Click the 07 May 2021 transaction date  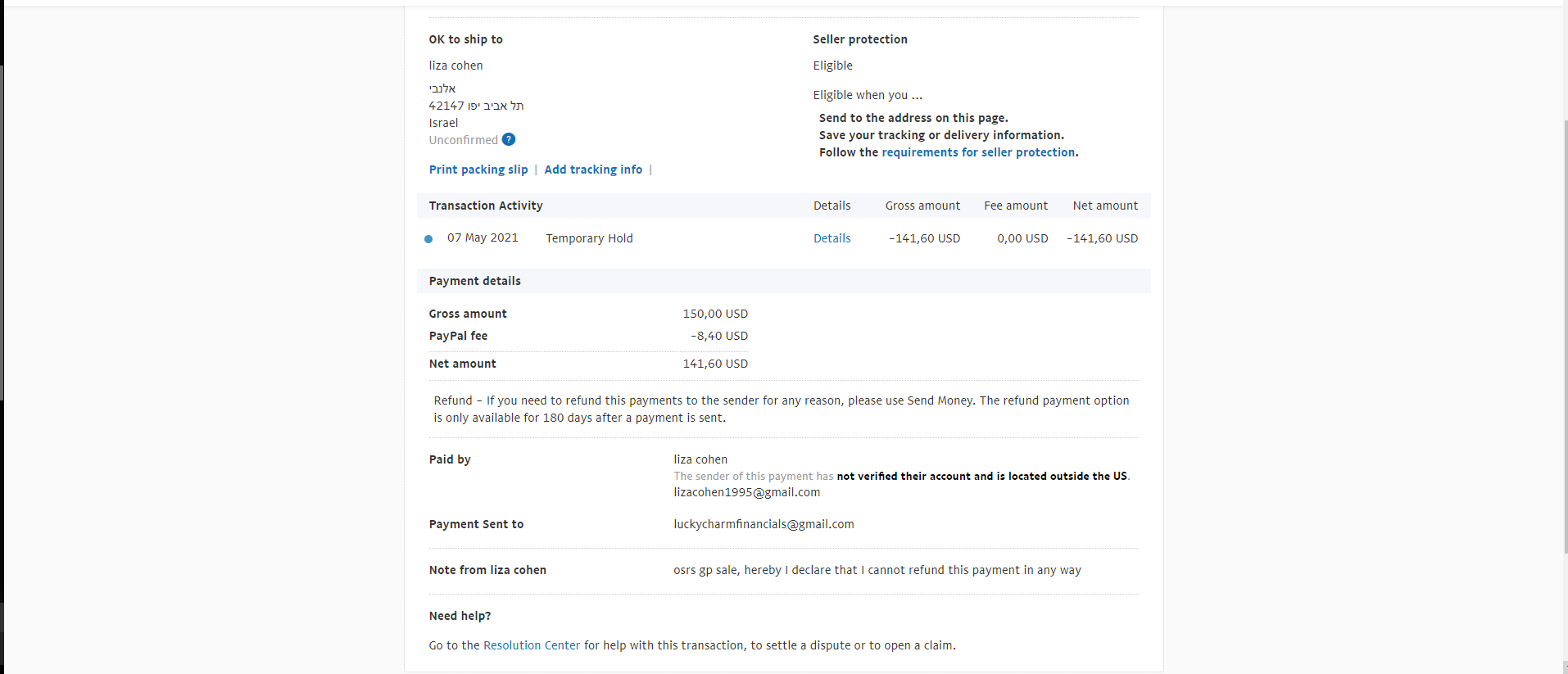click(483, 237)
